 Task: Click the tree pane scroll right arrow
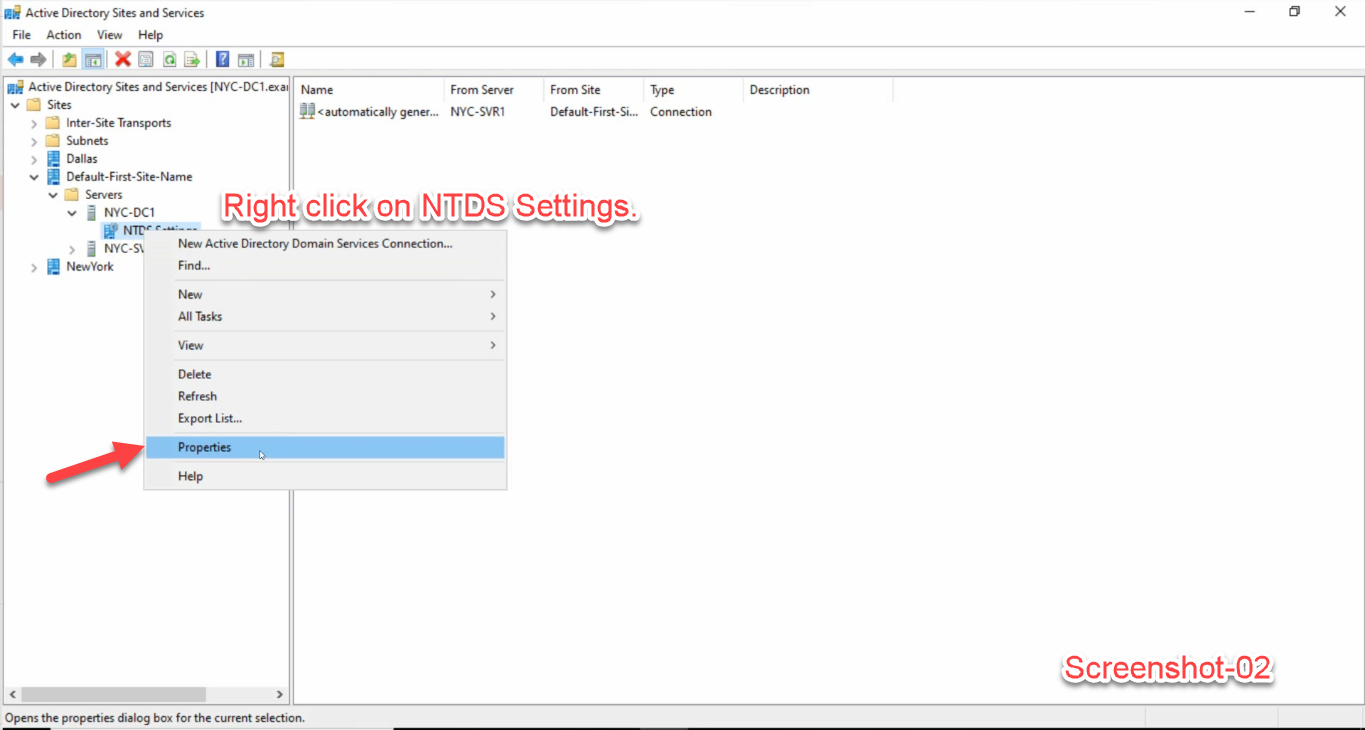(x=280, y=694)
